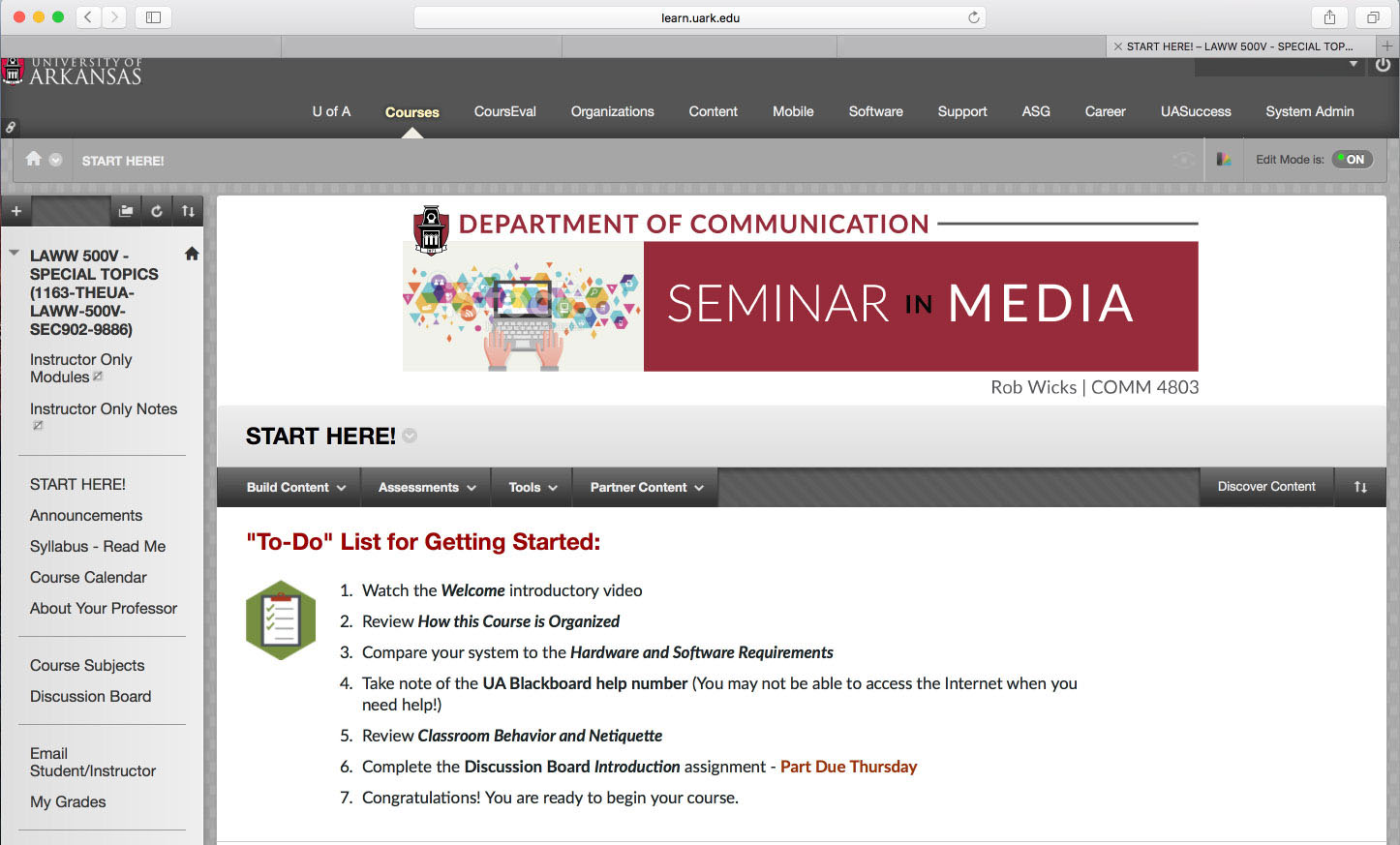Refresh the course menu
Viewport: 1400px width, 845px height.
point(157,211)
